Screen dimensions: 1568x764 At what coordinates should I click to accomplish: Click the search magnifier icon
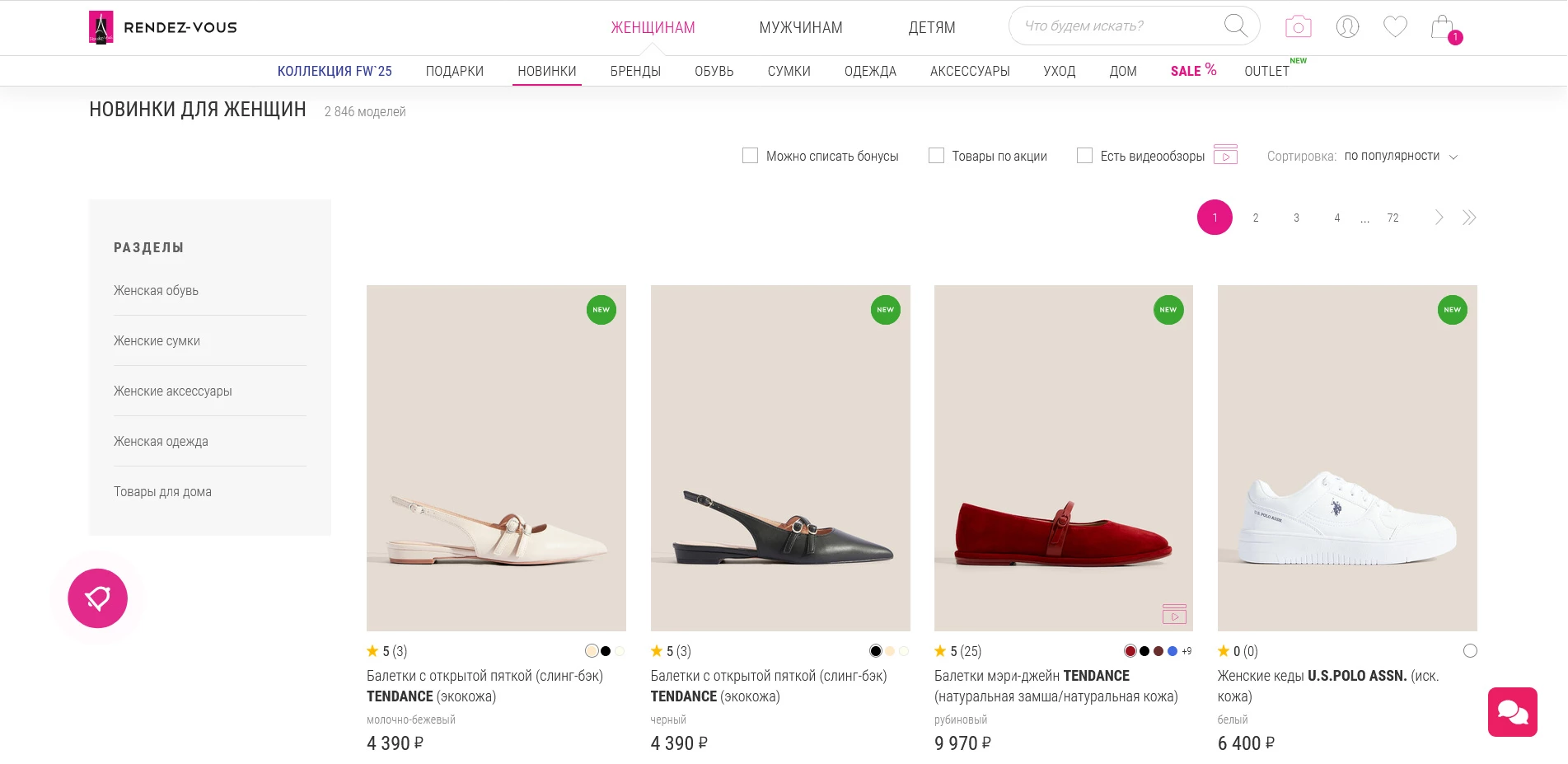pos(1235,26)
